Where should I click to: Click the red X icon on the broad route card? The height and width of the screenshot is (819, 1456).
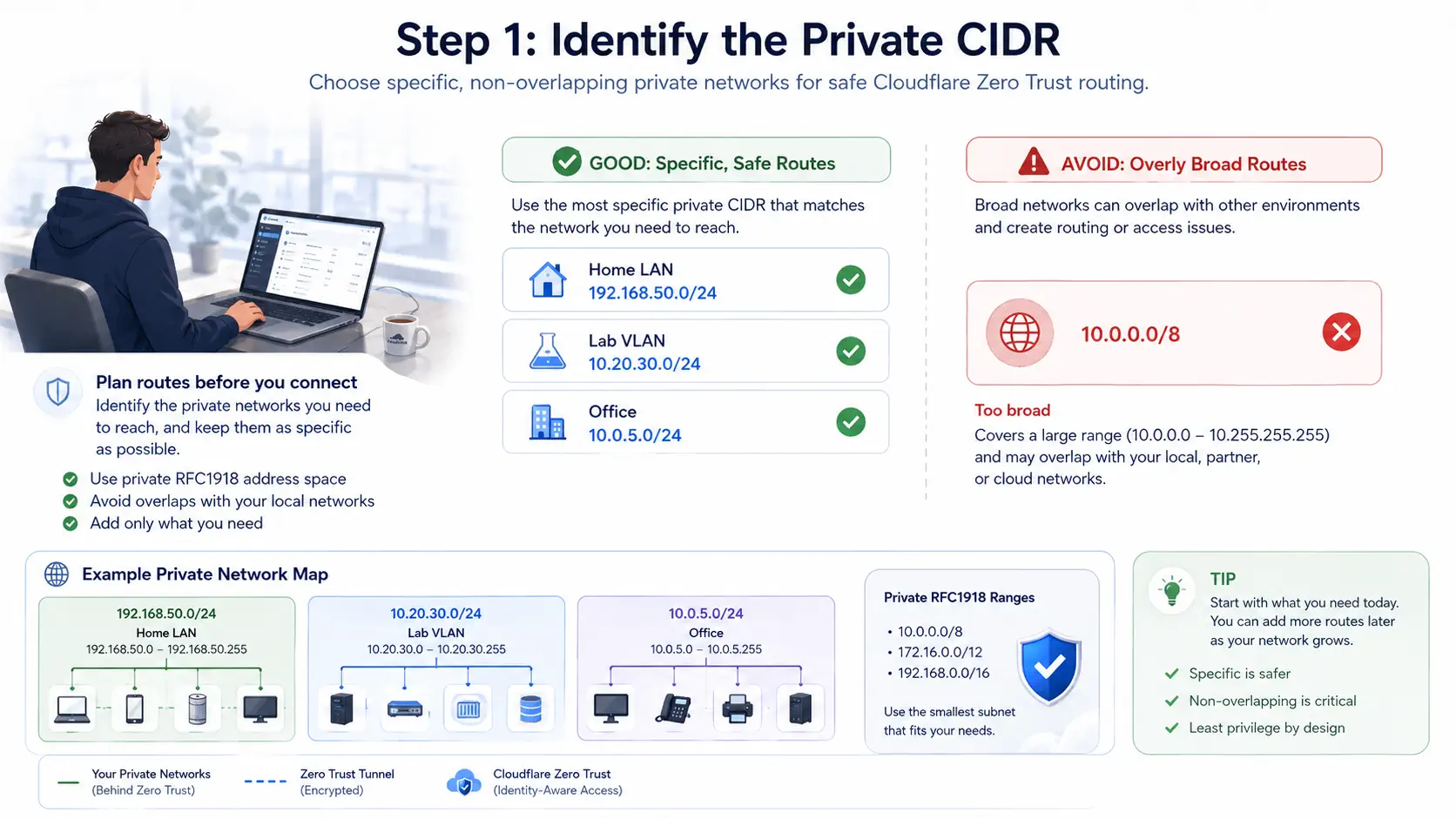(1341, 332)
